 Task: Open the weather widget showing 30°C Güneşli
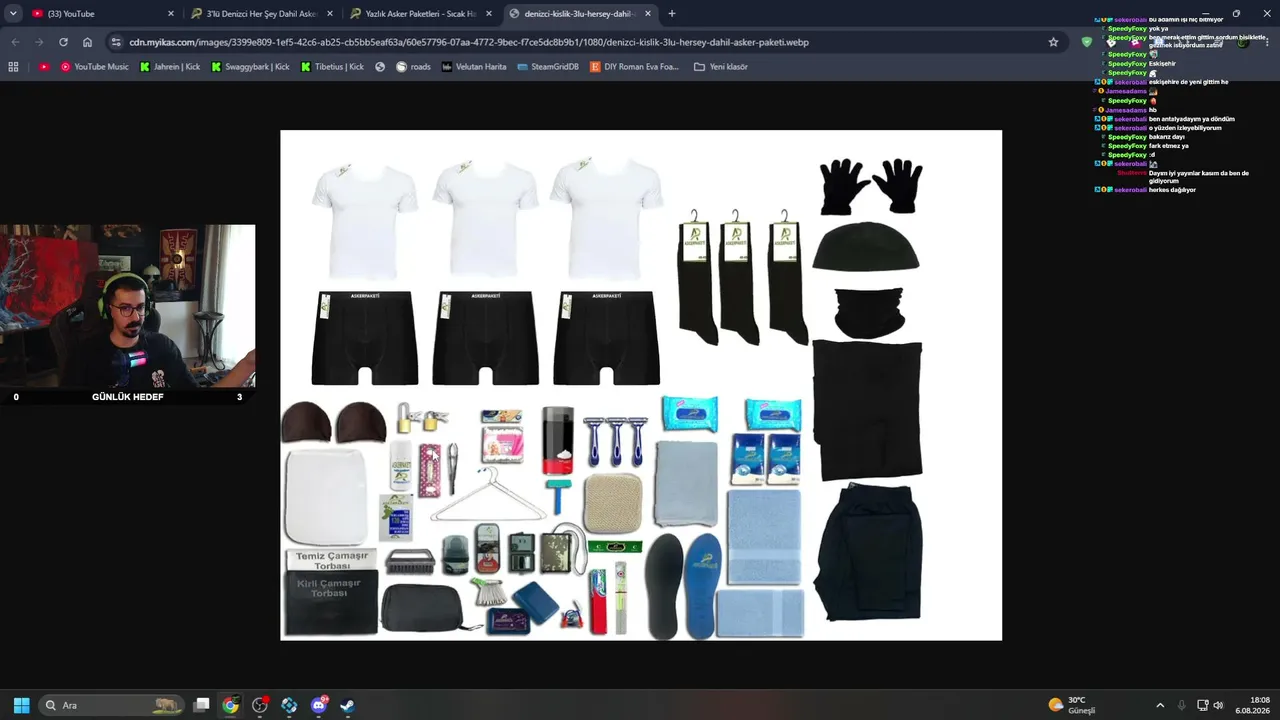coord(1074,705)
